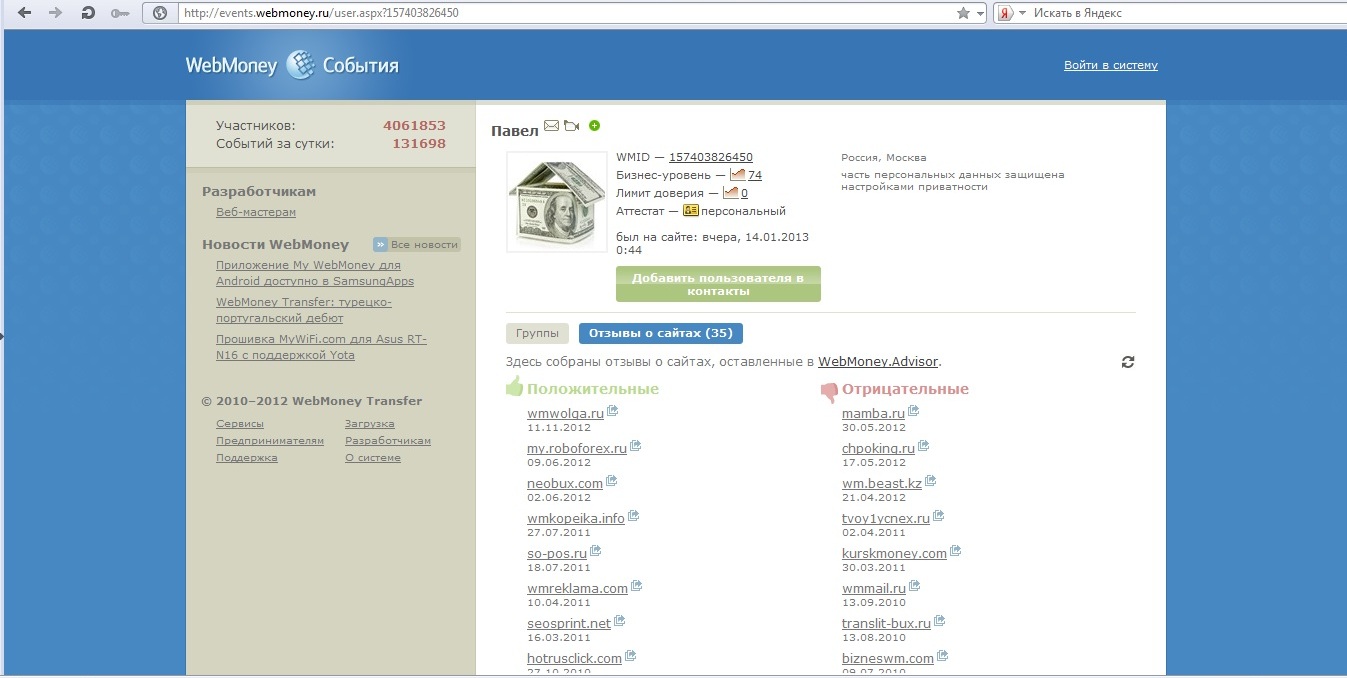Open the neobux.com review link
The image size is (1347, 678).
[565, 484]
